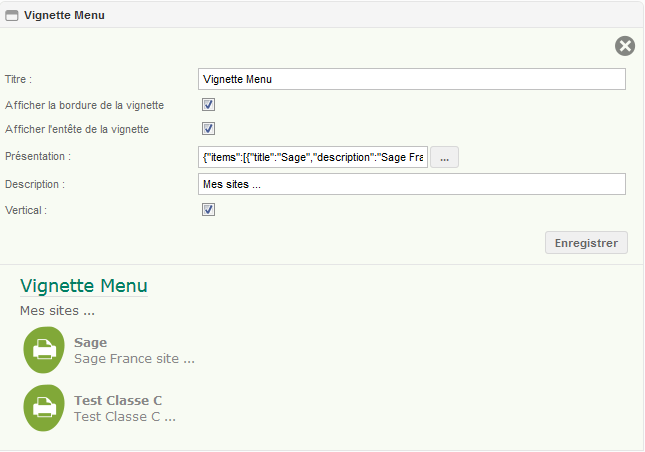
Task: Open the Test Classe C menu title
Action: click(x=118, y=401)
